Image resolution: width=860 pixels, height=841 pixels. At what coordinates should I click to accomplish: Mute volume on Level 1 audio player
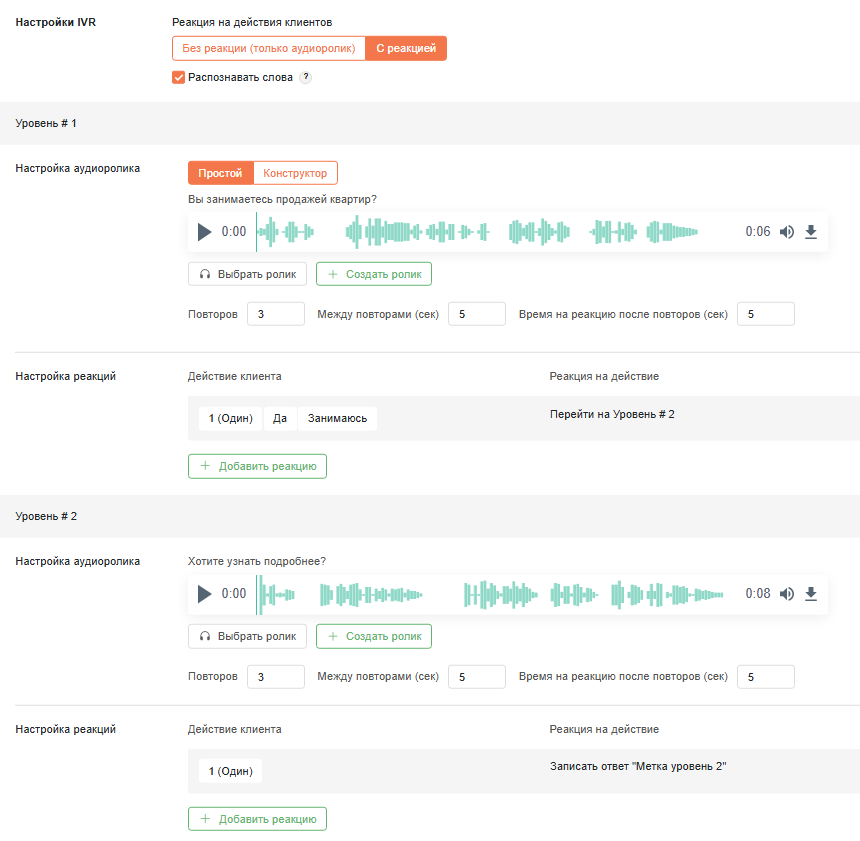787,232
